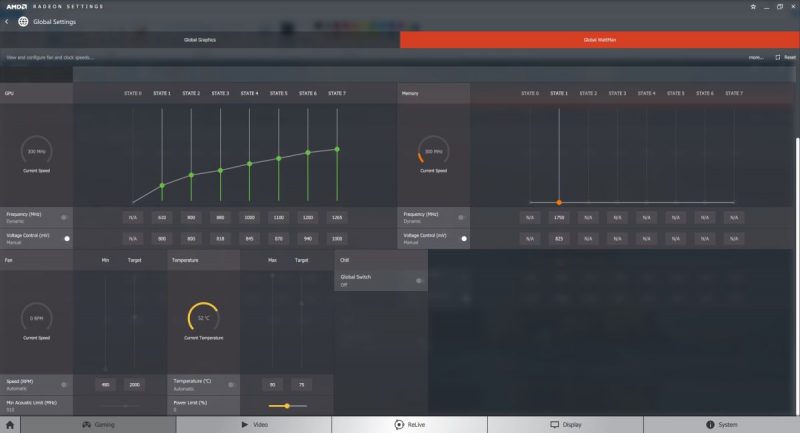Select GPU voltage field 845
This screenshot has height=433, width=800.
(249, 238)
